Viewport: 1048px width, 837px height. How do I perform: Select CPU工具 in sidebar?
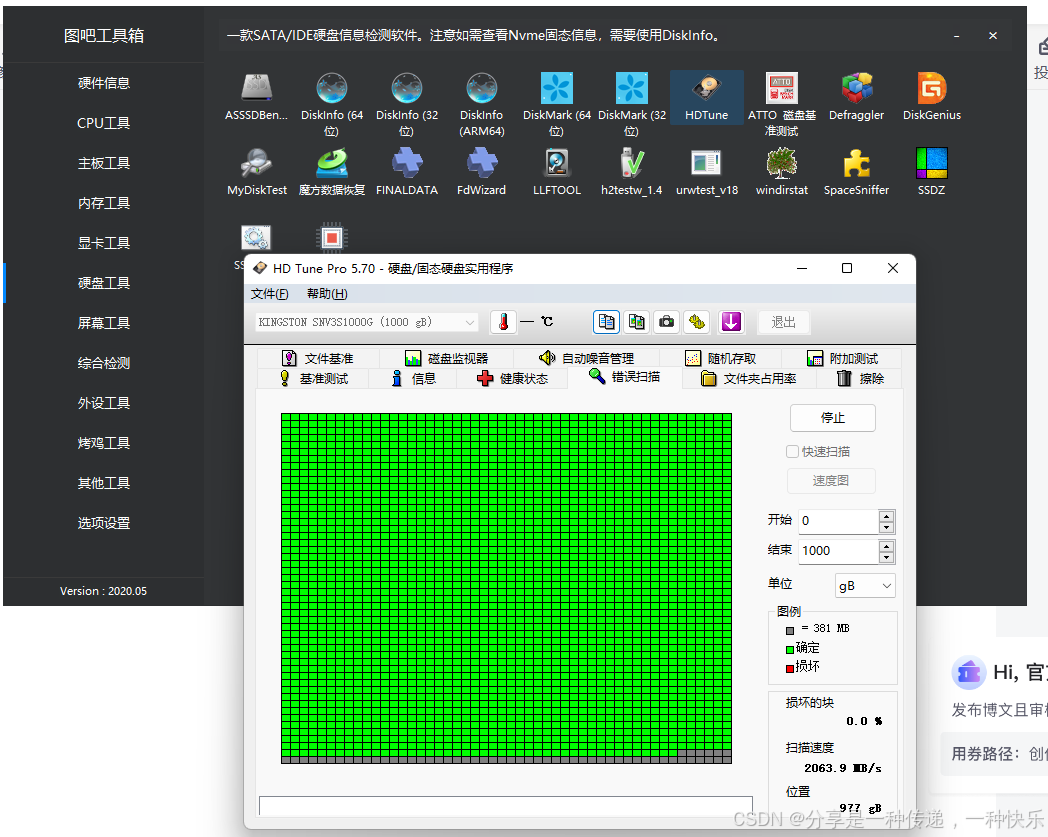click(x=104, y=123)
